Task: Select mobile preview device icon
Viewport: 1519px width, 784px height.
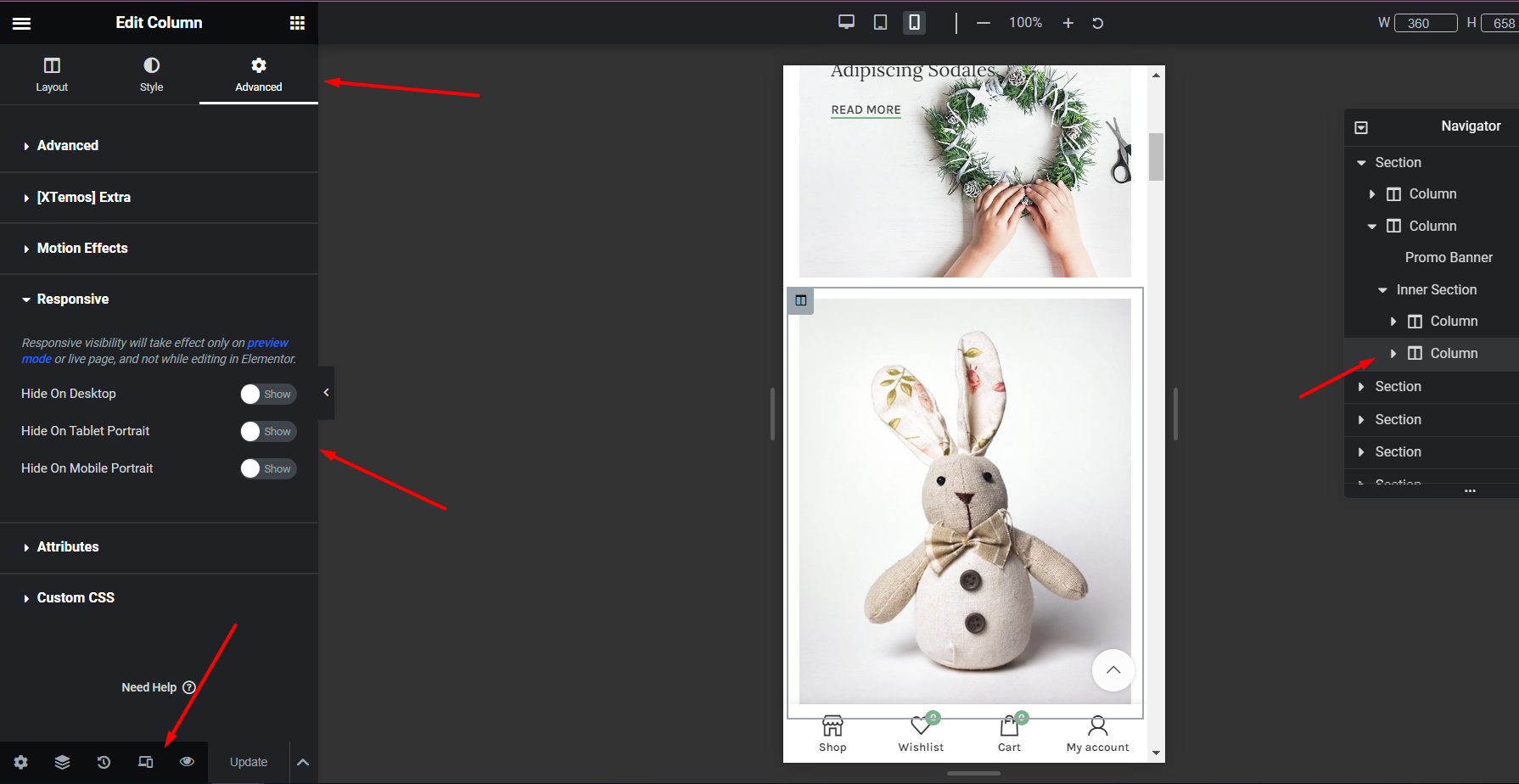Action: [x=914, y=22]
